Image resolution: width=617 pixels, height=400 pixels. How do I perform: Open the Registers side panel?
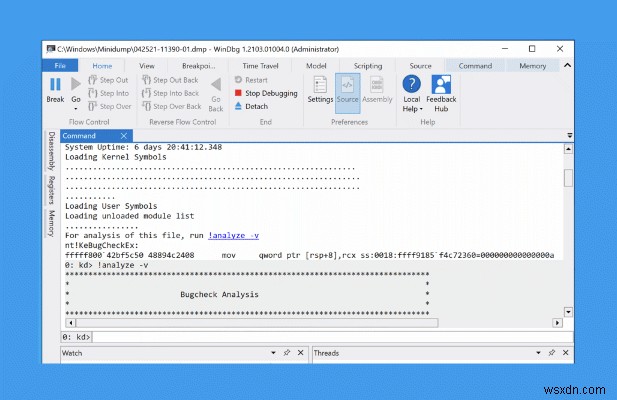click(x=51, y=190)
